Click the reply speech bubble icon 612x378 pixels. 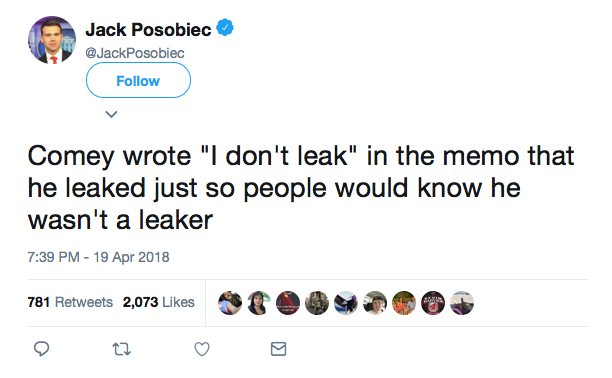coord(41,349)
